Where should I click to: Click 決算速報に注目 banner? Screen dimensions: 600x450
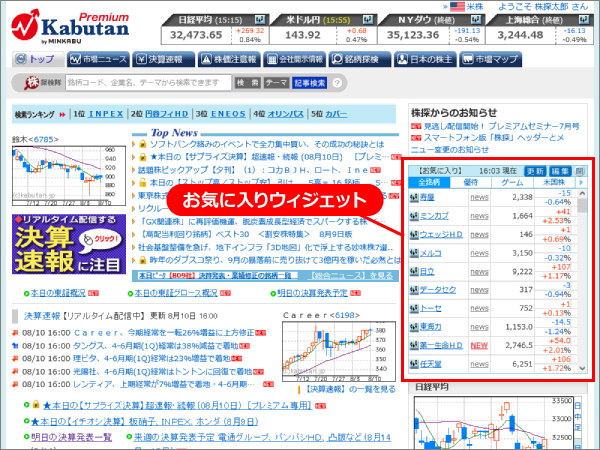[x=69, y=244]
